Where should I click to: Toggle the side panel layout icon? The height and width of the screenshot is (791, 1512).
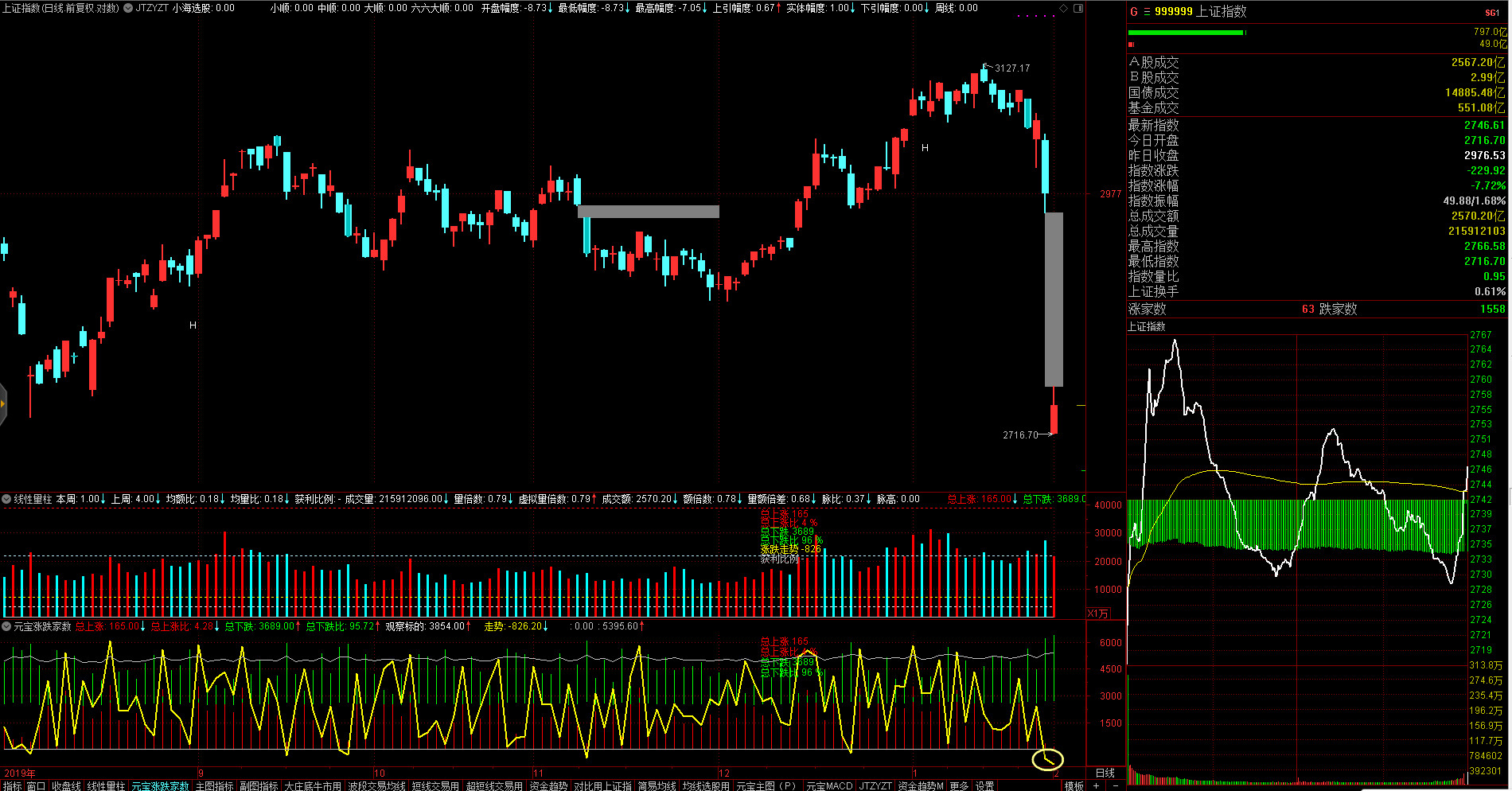click(1078, 8)
